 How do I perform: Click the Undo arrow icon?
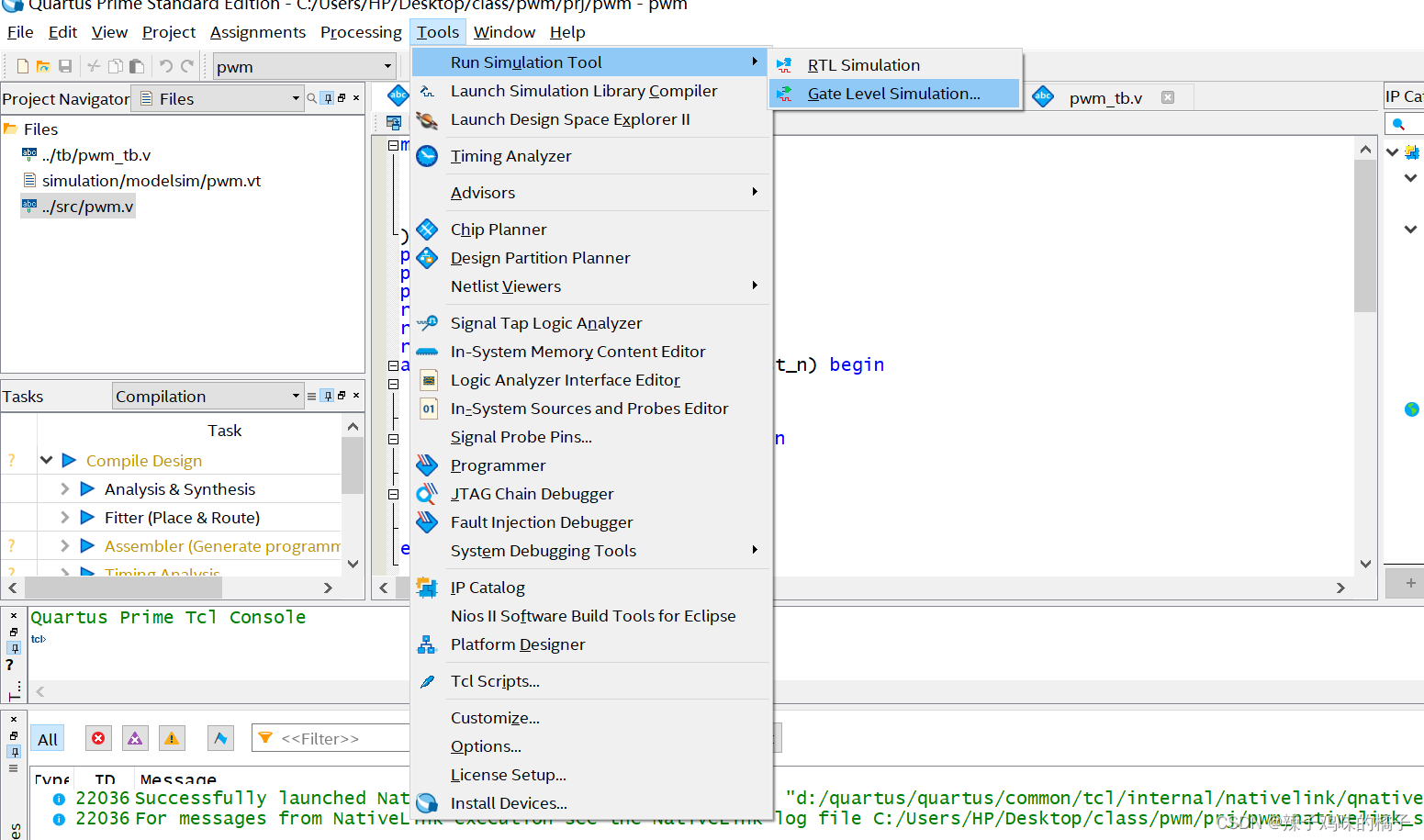click(x=166, y=66)
